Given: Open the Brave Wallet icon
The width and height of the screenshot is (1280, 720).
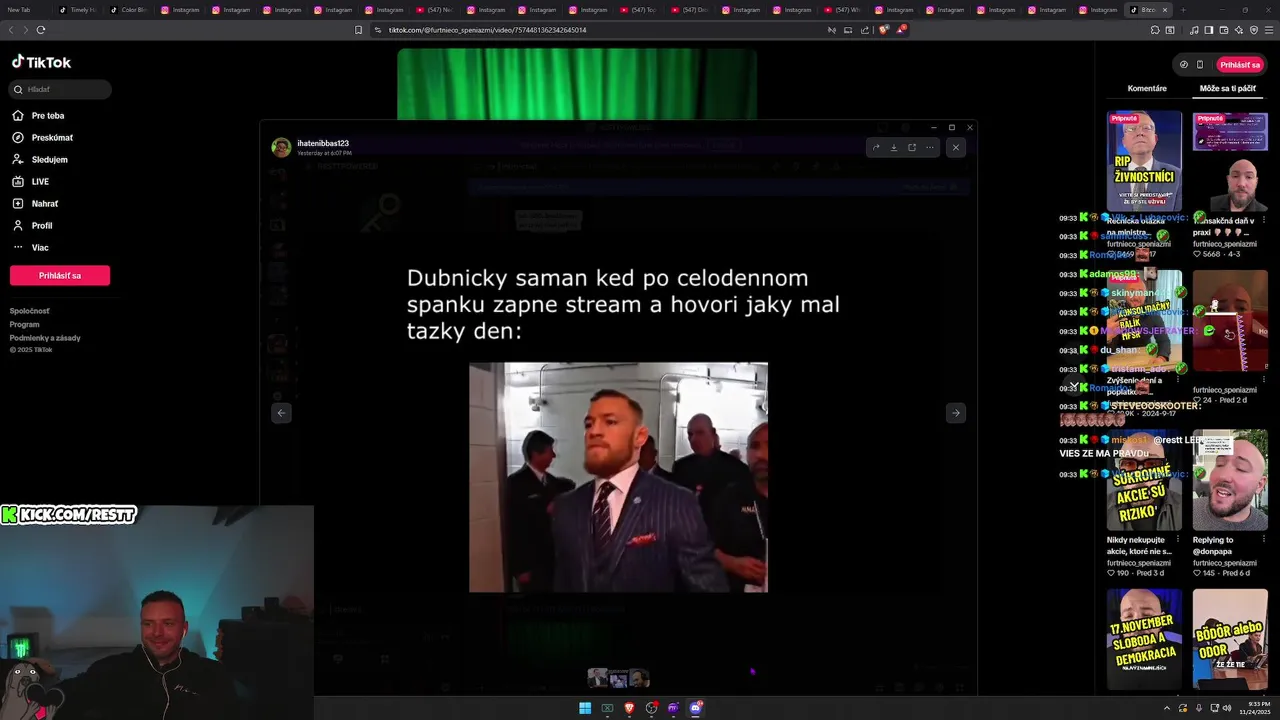Looking at the screenshot, I should tap(1222, 30).
